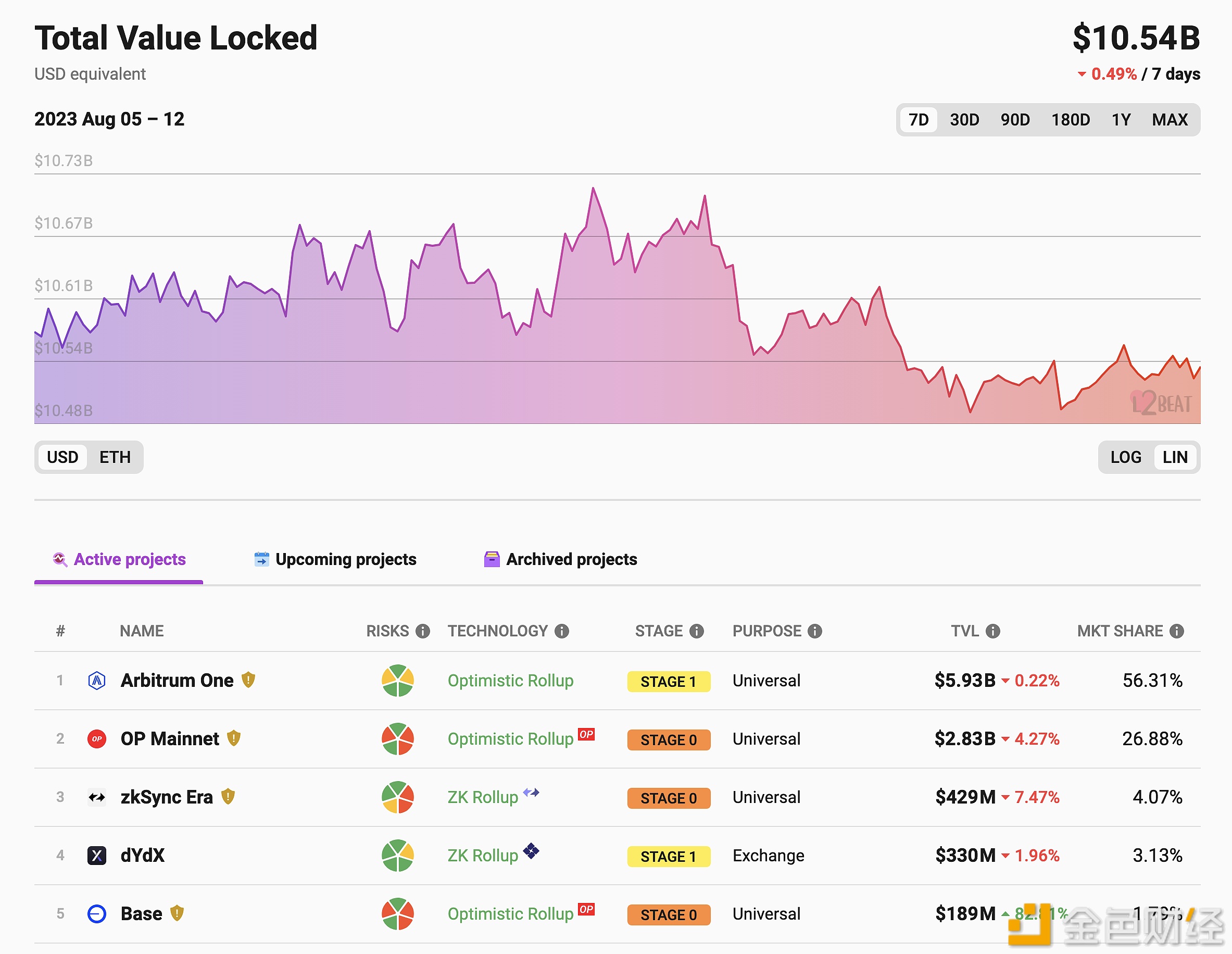This screenshot has height=954, width=1232.
Task: Click dYdX's $330M TVL value
Action: [x=965, y=855]
